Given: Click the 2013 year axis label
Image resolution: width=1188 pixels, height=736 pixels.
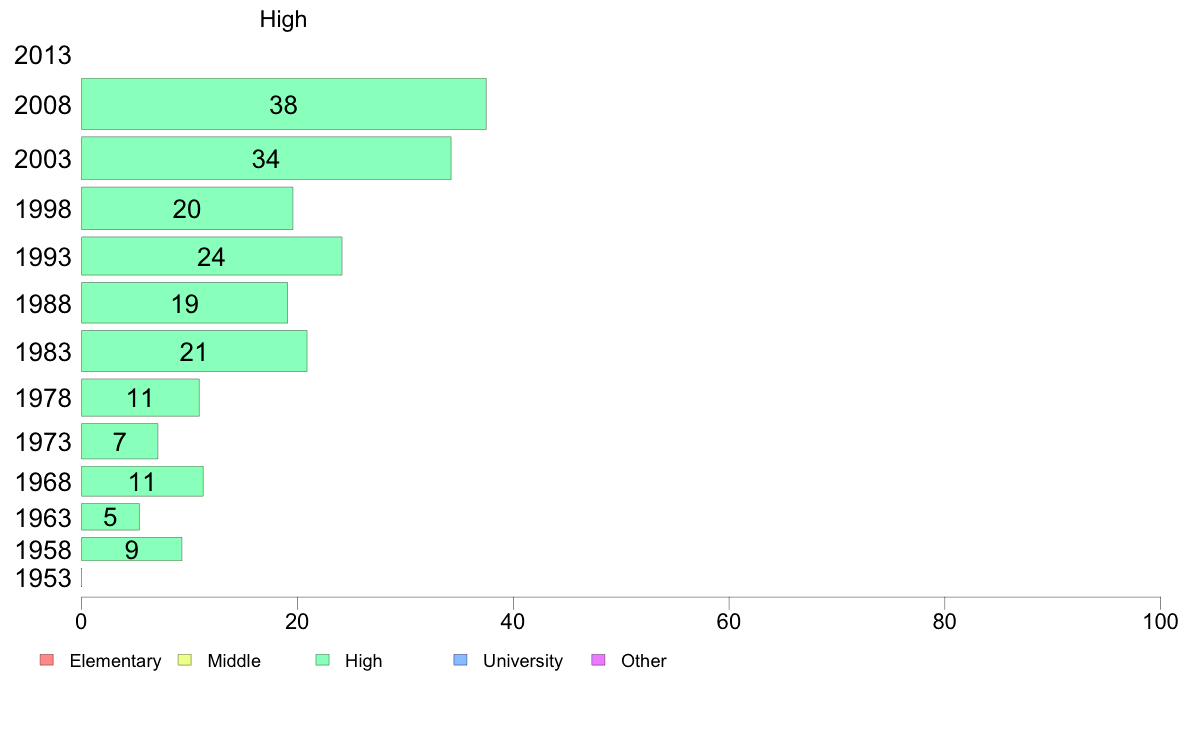Looking at the screenshot, I should point(43,55).
